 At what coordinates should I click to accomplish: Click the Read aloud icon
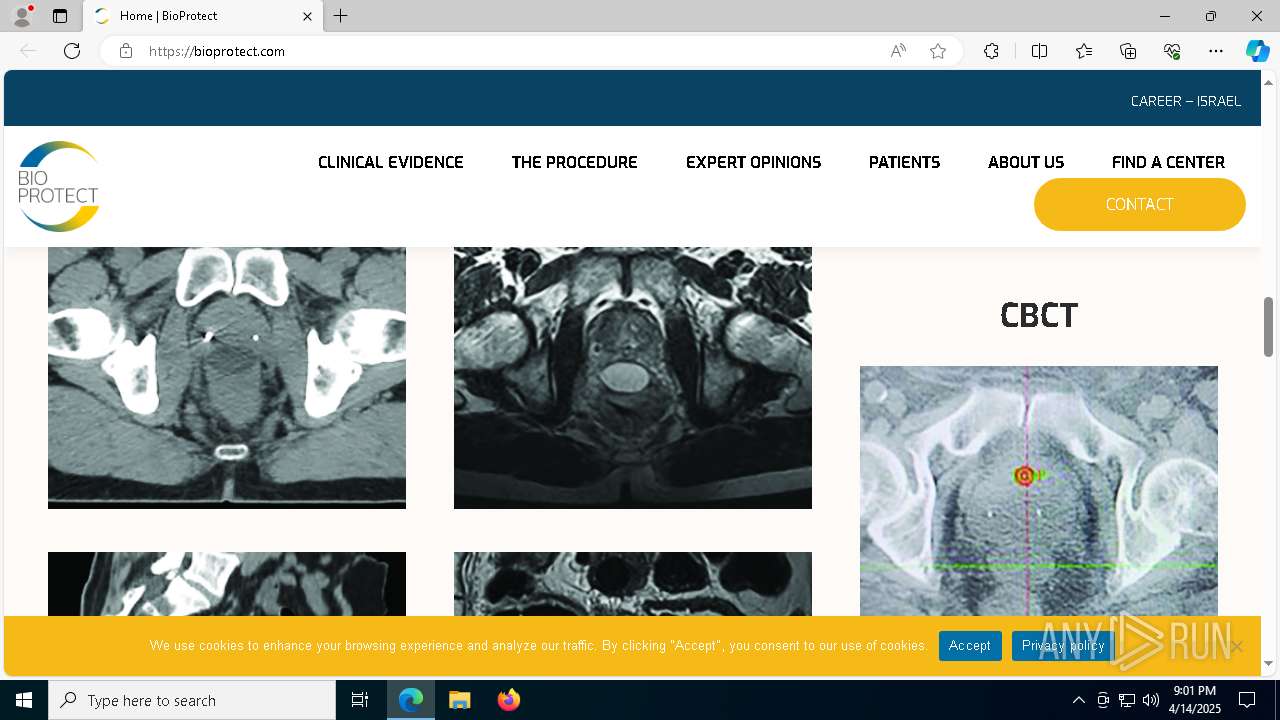(898, 51)
